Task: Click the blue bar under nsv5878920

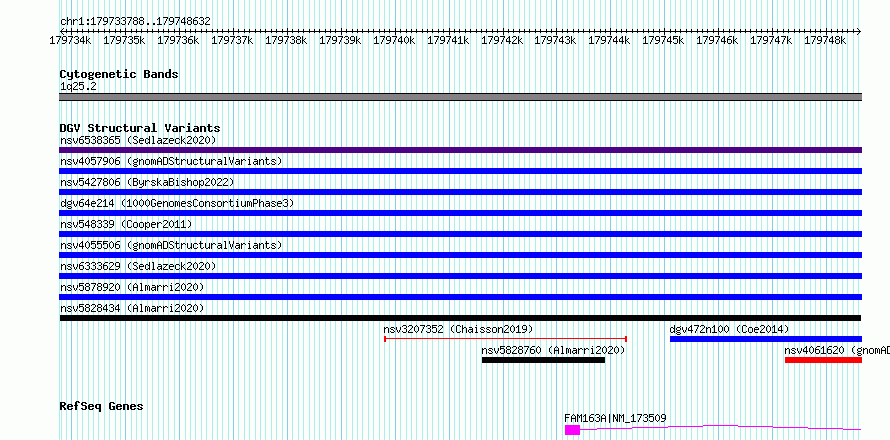Action: click(460, 297)
